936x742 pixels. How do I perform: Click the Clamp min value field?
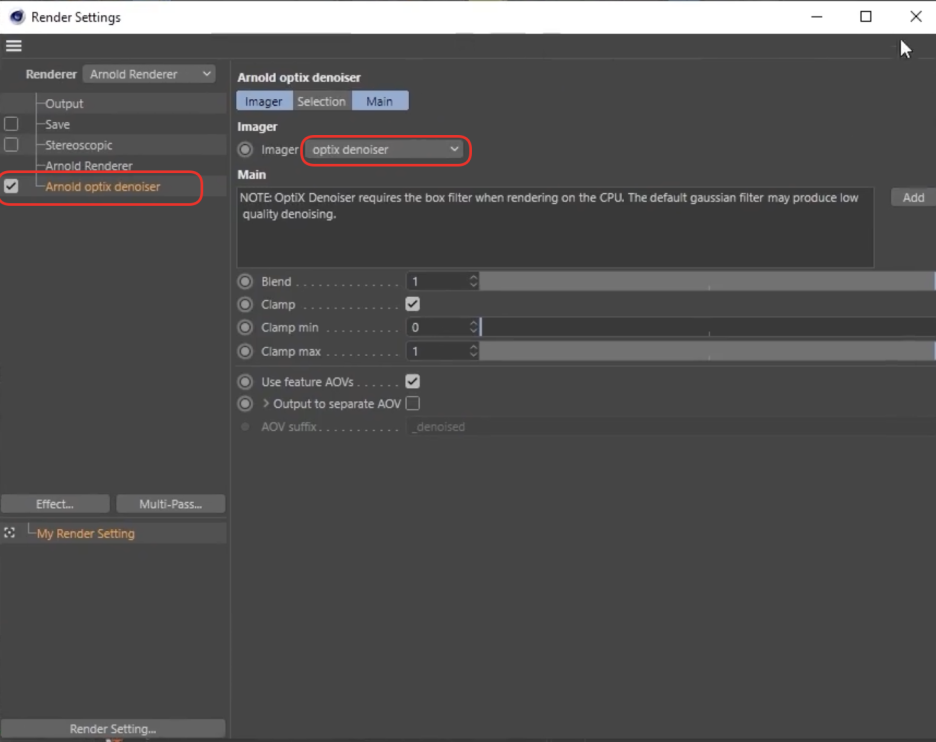(438, 327)
